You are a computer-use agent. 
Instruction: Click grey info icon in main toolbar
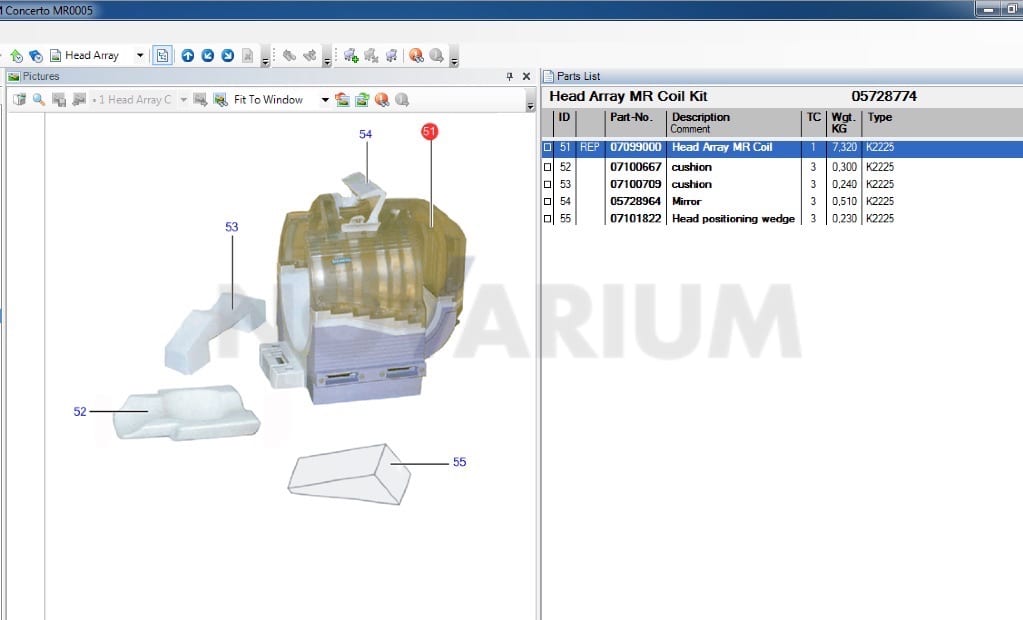[436, 55]
